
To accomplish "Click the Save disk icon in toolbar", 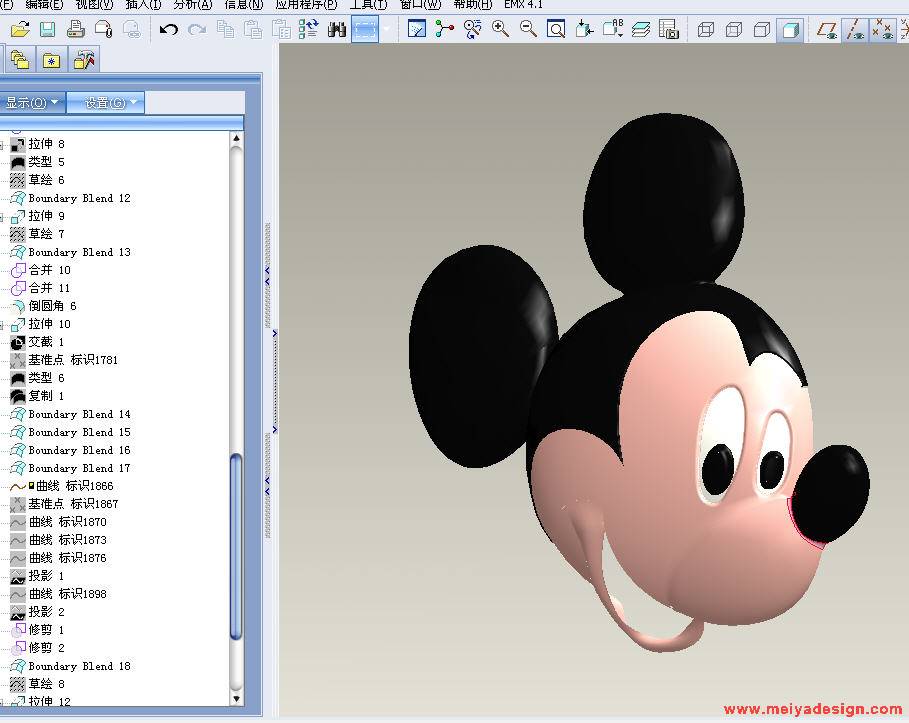I will (47, 30).
